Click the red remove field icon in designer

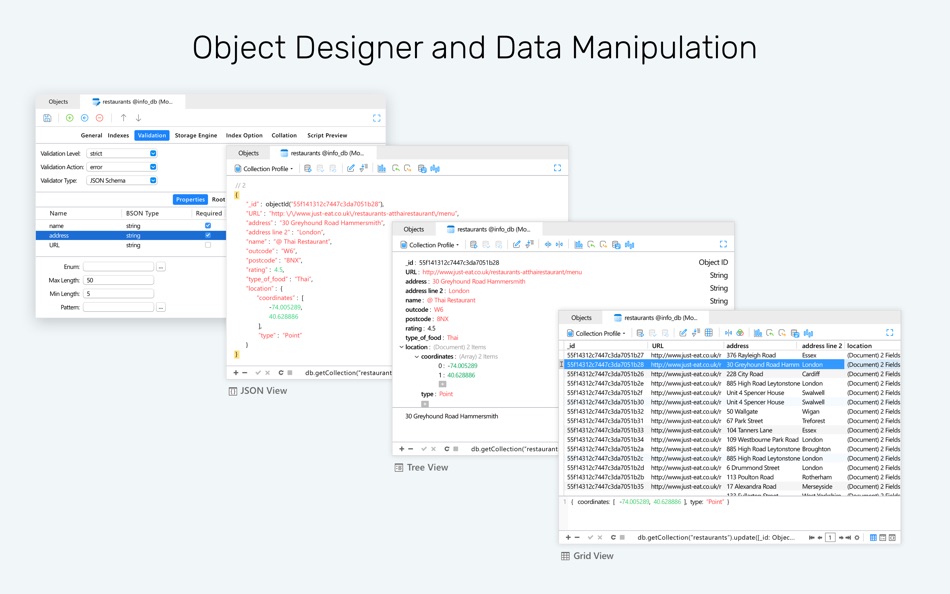click(99, 118)
